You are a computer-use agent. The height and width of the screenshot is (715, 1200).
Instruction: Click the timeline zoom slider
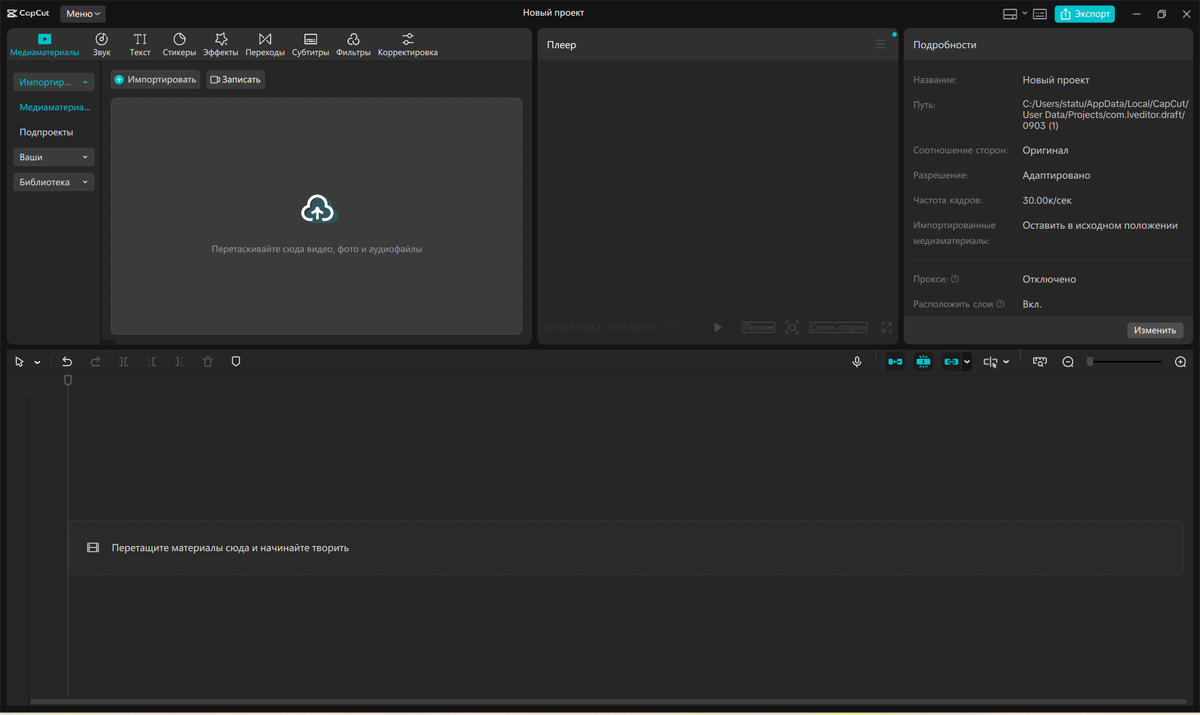[x=1125, y=362]
